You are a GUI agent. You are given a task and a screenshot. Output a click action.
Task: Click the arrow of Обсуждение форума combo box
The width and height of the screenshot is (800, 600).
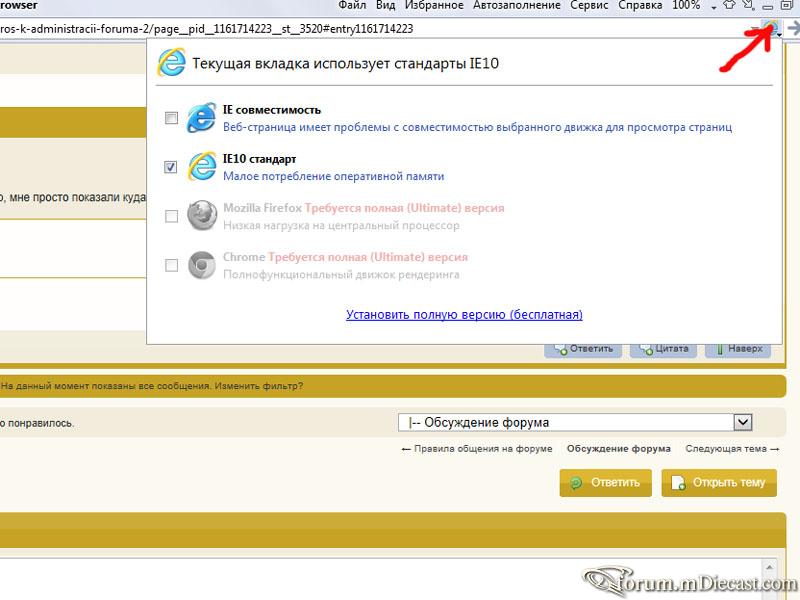click(x=742, y=422)
